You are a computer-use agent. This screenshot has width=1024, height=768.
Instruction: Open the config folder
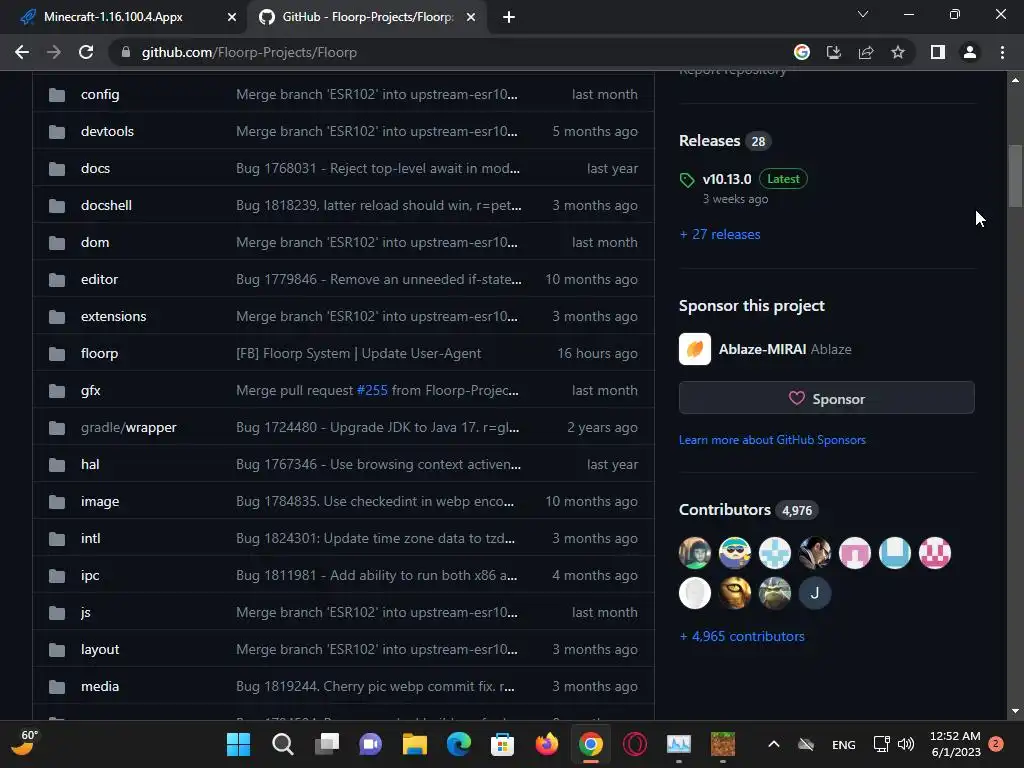point(100,94)
